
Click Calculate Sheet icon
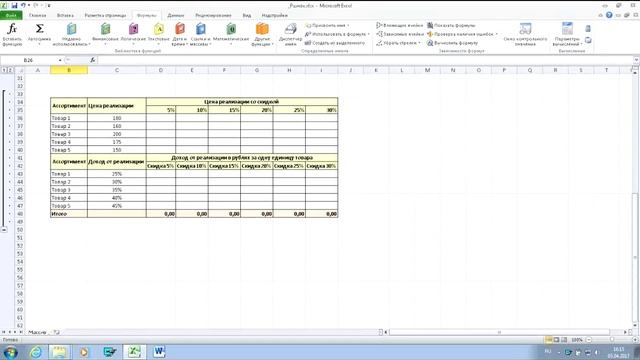pyautogui.click(x=588, y=40)
